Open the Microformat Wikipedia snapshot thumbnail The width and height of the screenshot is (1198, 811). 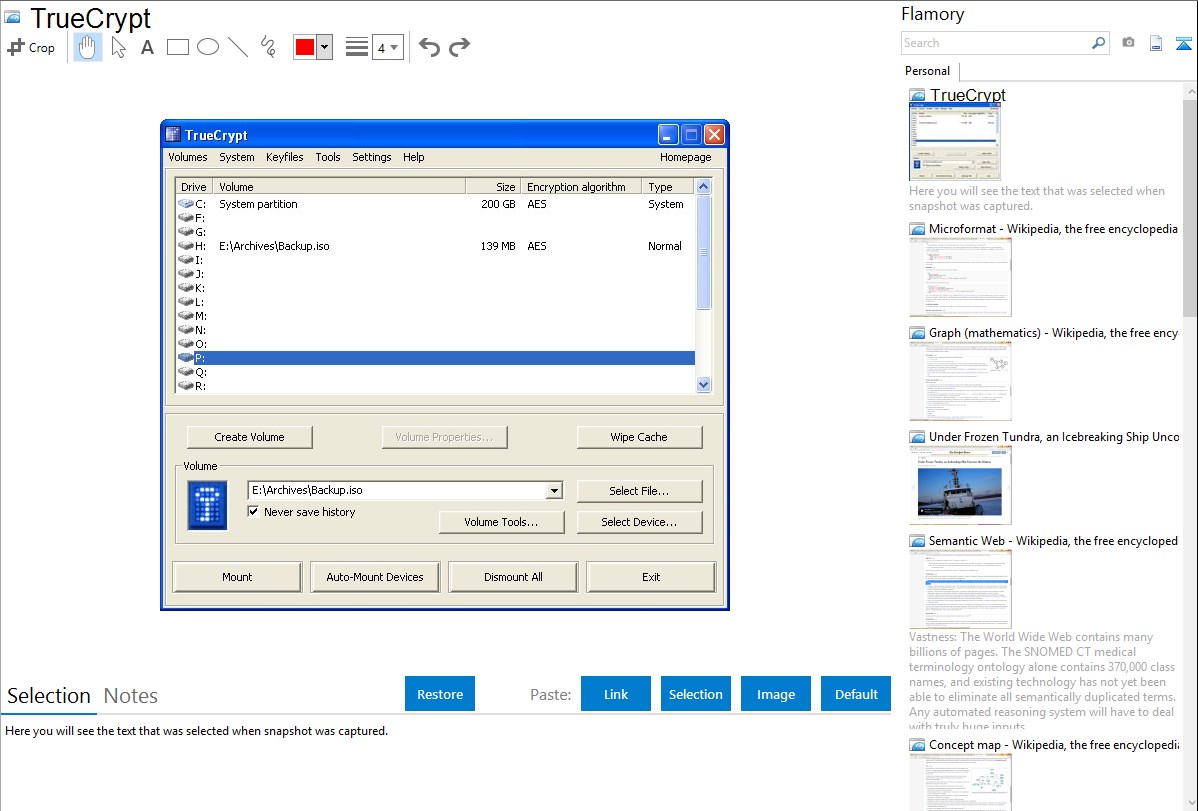pyautogui.click(x=960, y=277)
